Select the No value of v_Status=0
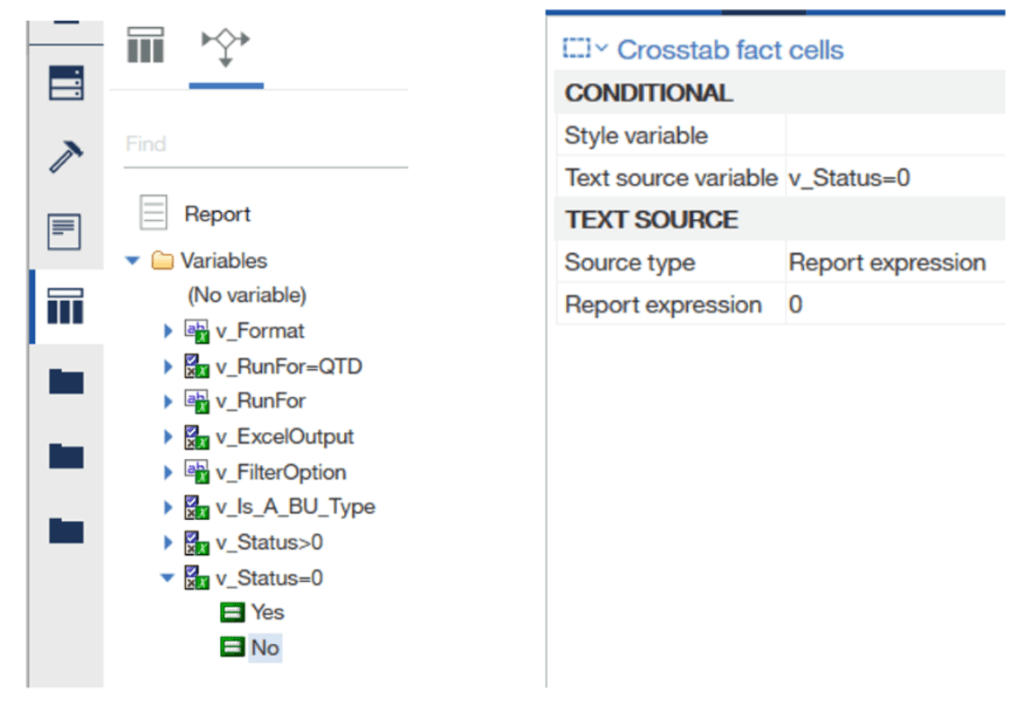 point(264,648)
